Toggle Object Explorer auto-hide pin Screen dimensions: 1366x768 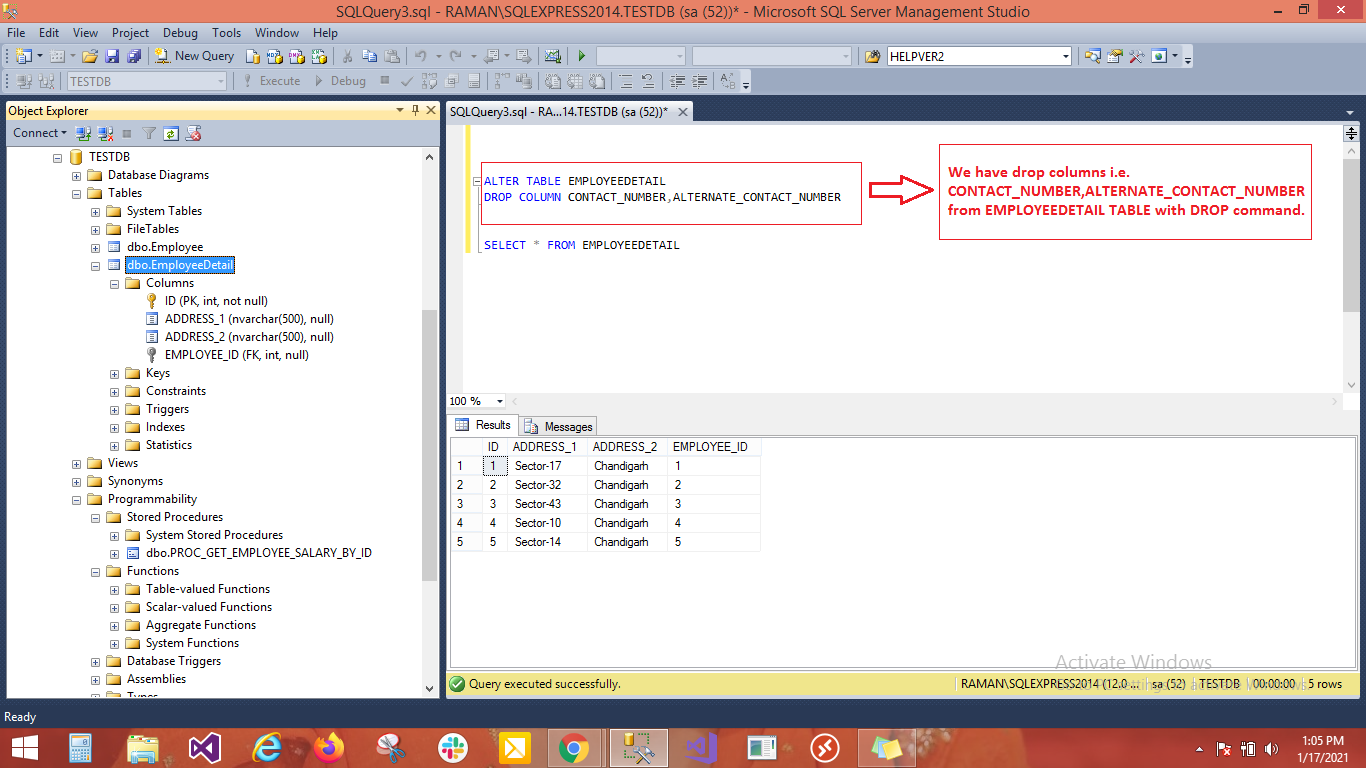(x=414, y=110)
